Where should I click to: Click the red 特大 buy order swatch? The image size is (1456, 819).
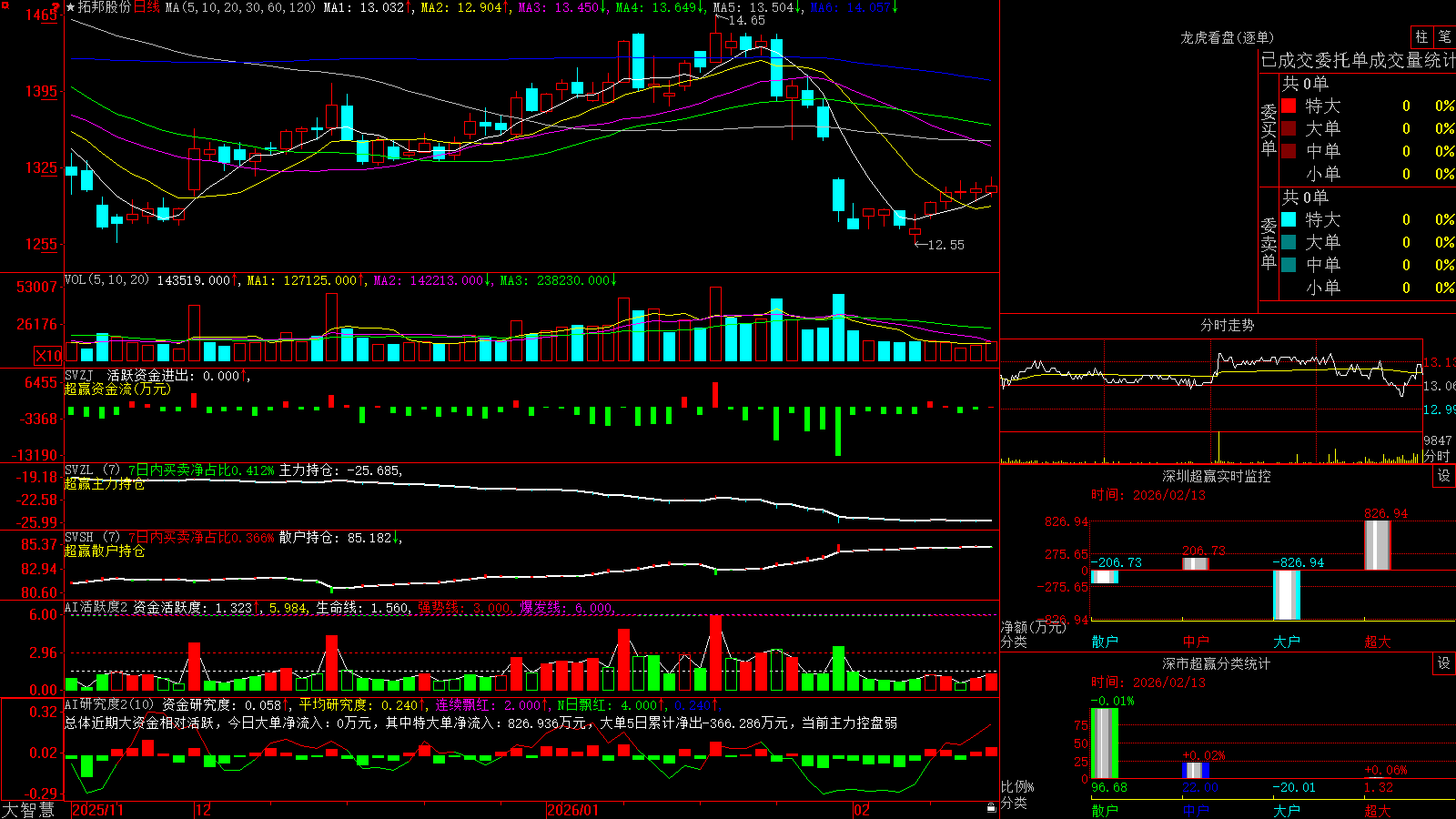(x=1289, y=106)
